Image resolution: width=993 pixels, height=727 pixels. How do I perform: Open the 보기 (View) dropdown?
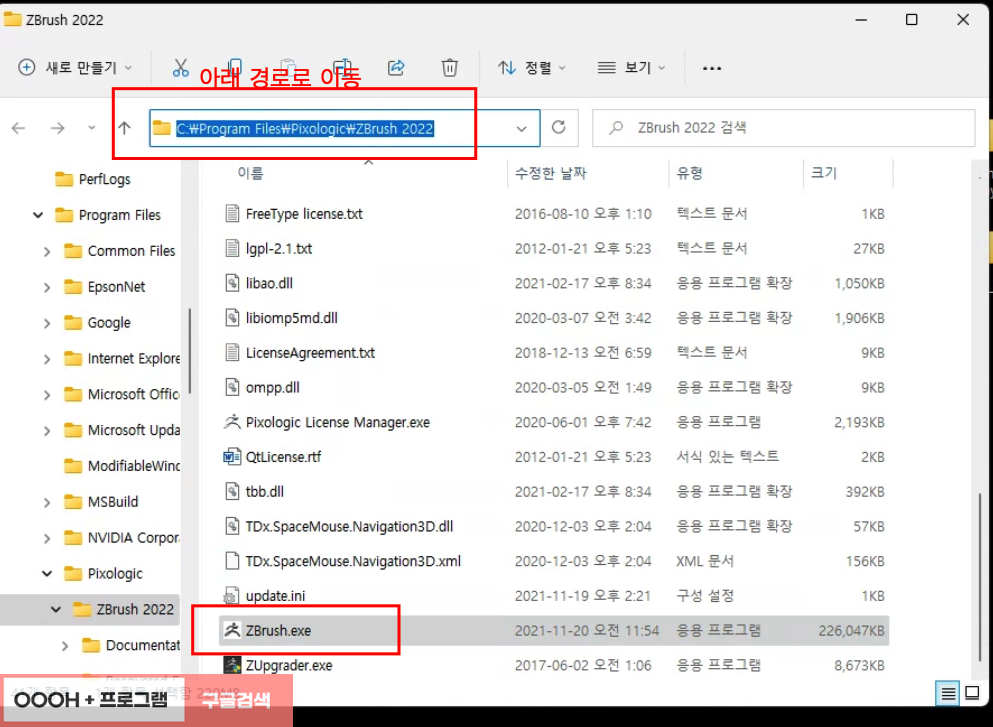[631, 67]
